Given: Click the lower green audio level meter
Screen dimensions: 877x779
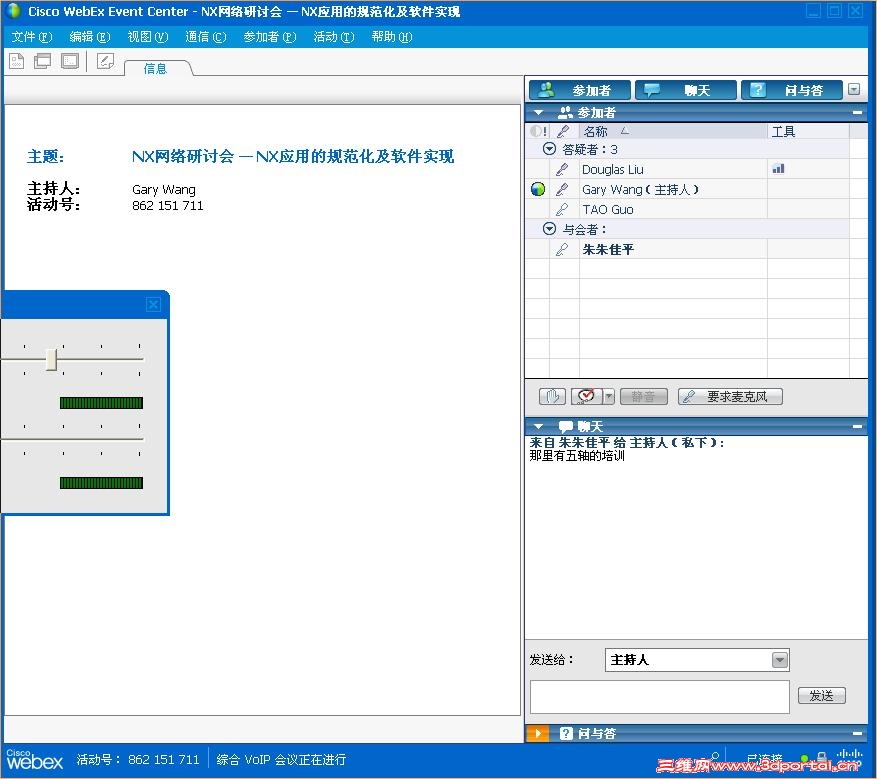Looking at the screenshot, I should [101, 483].
